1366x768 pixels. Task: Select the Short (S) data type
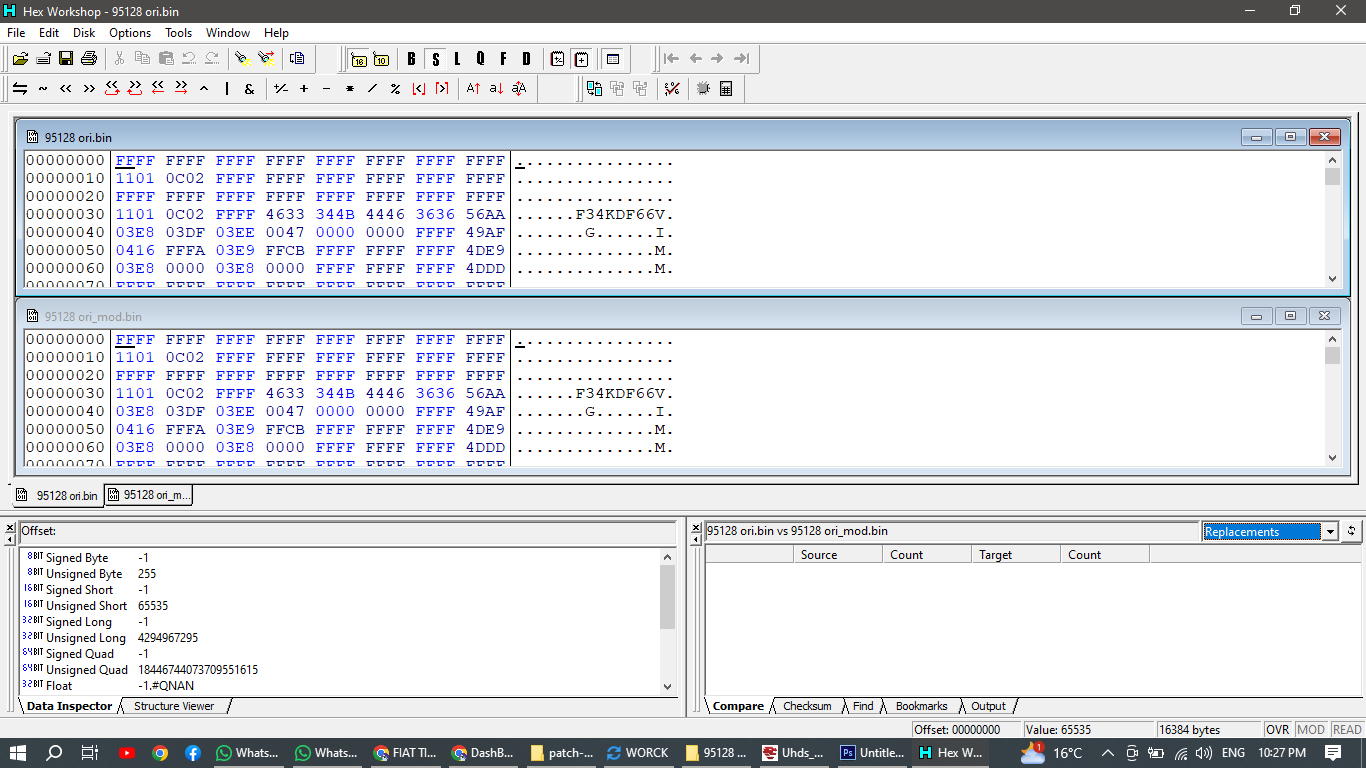435,59
